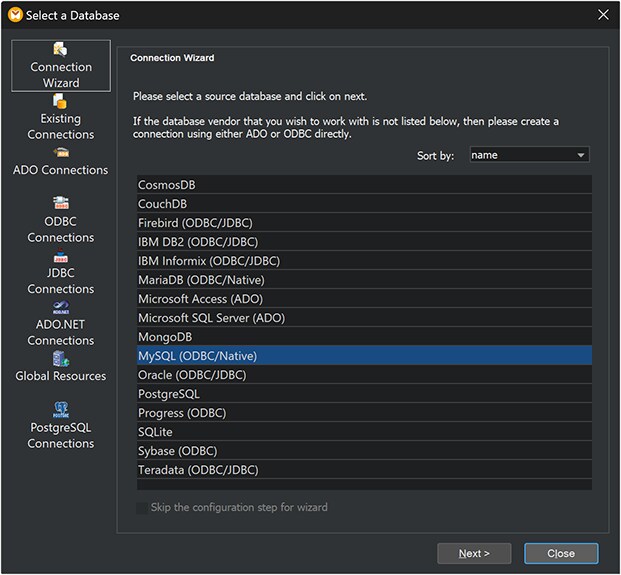Select the JDBC Connections icon
Viewport: 621px width, 575px height.
61,256
